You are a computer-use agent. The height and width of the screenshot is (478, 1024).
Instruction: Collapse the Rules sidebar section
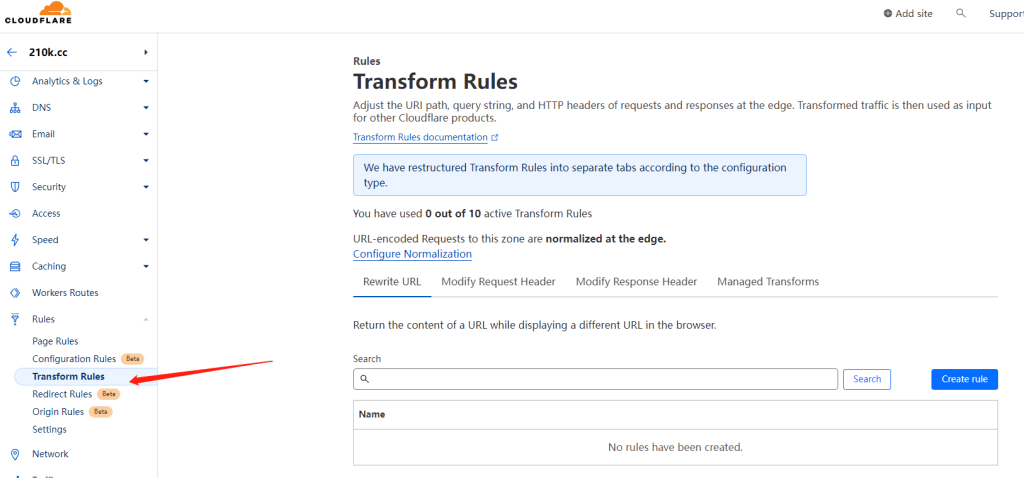click(146, 320)
